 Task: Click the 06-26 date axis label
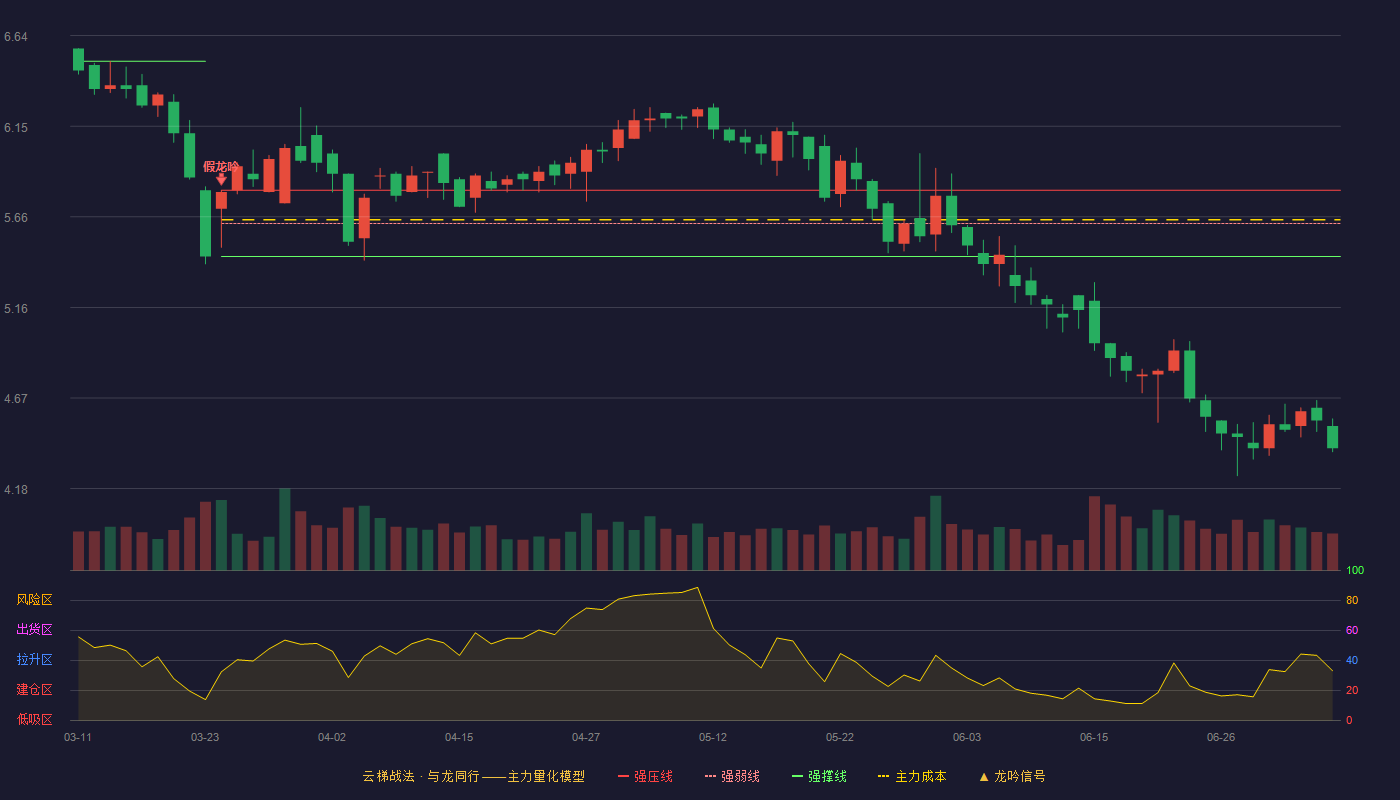coord(1221,737)
